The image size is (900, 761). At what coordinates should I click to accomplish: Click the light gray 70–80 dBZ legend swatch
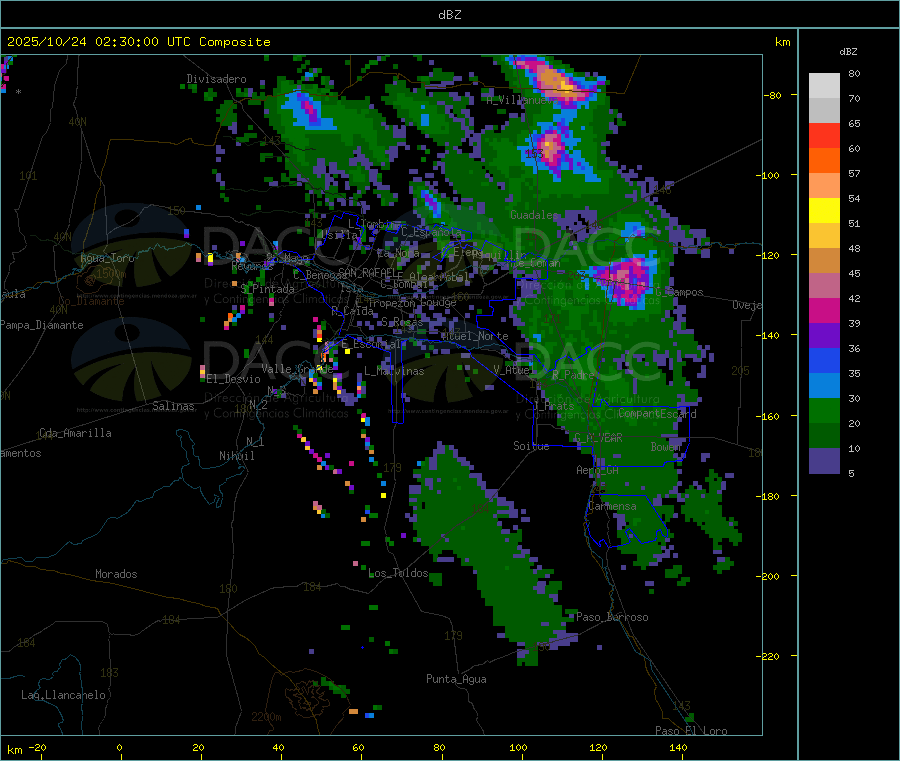[824, 86]
